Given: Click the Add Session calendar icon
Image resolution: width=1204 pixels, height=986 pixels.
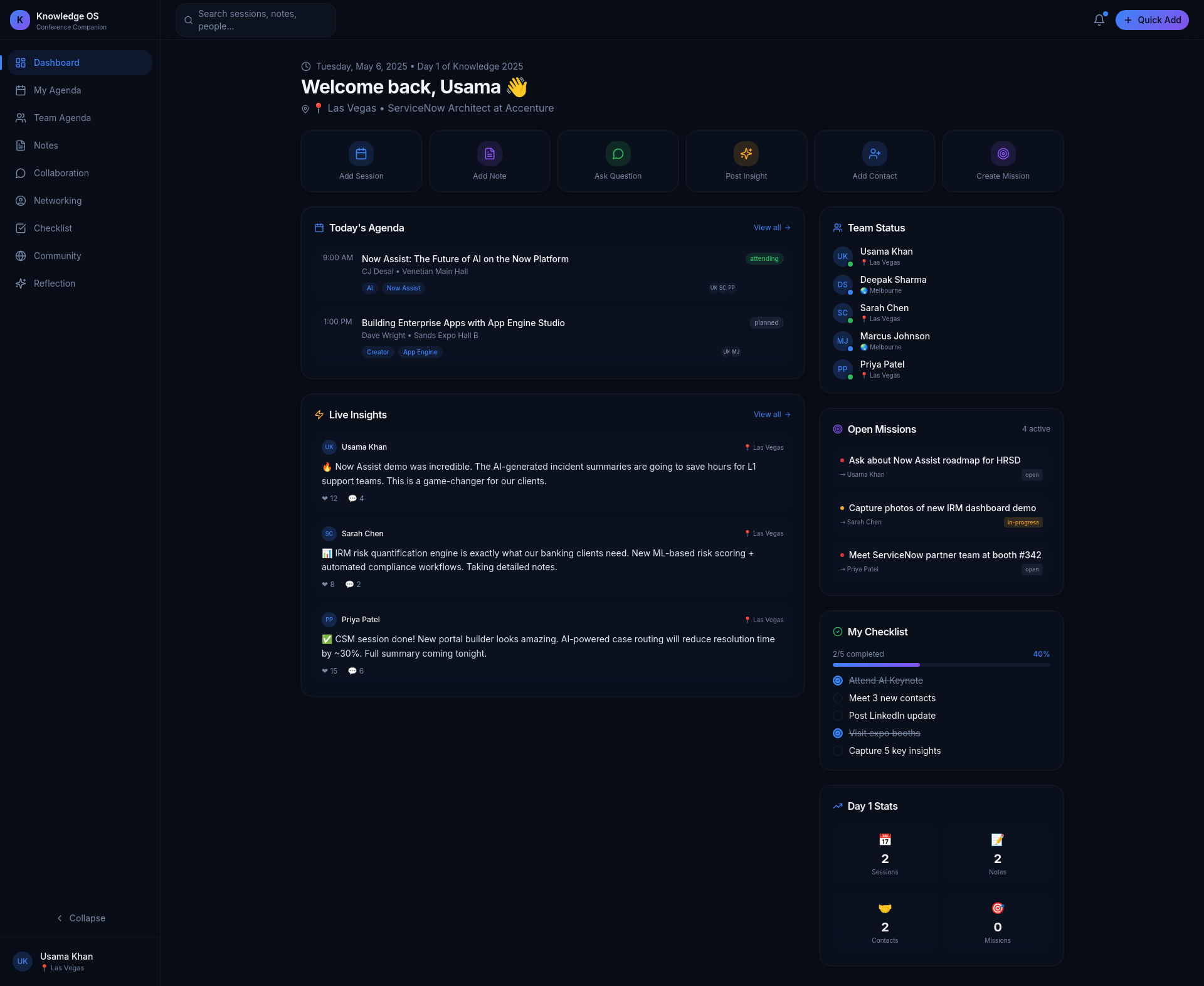Looking at the screenshot, I should (361, 154).
